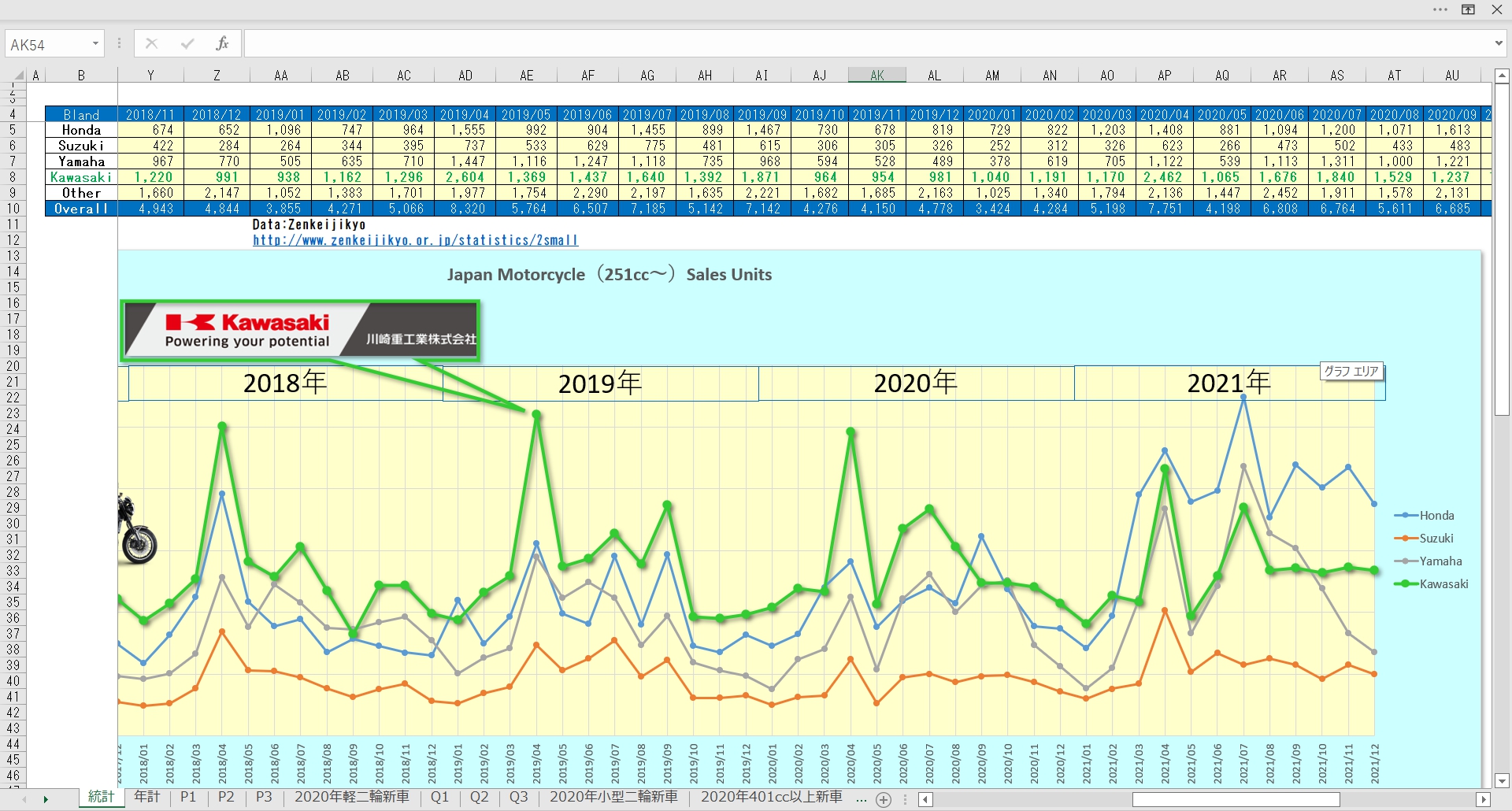Click the Kawasaki 2019/04 peak data point
Image resolution: width=1512 pixels, height=811 pixels.
click(x=536, y=414)
